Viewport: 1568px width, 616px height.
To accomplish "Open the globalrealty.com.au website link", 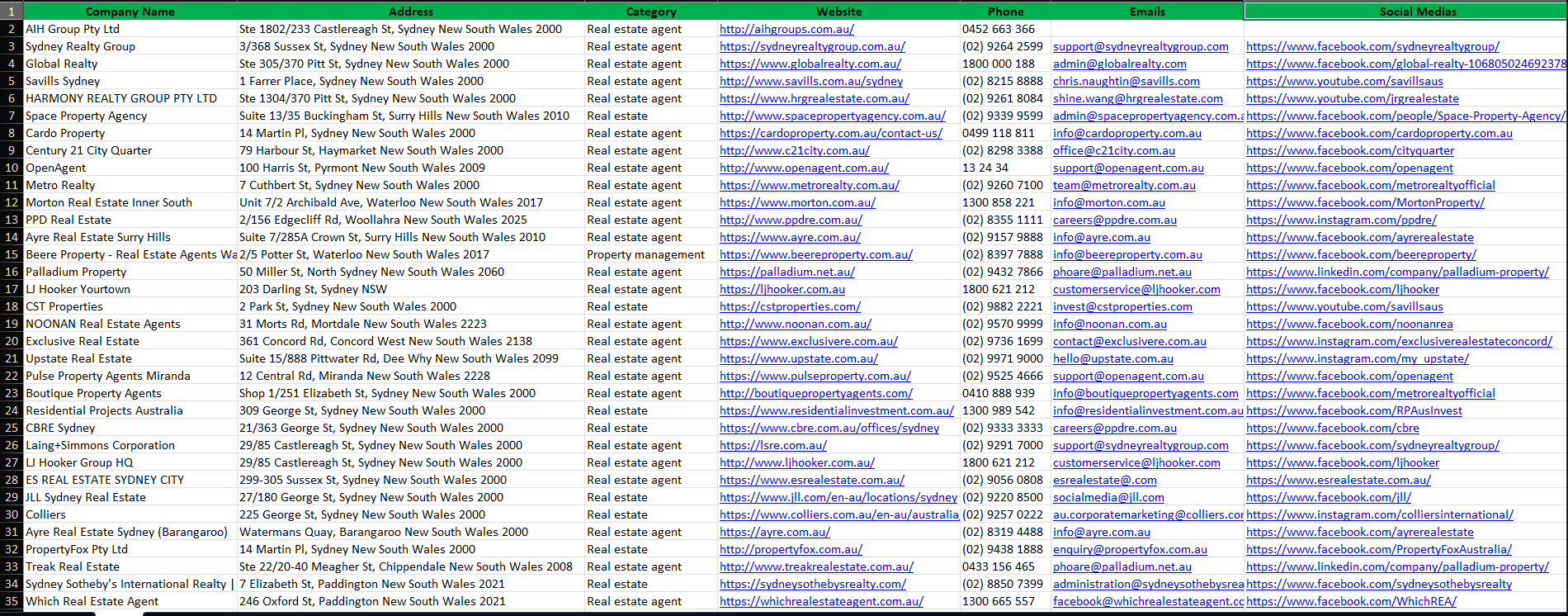I will (x=810, y=64).
